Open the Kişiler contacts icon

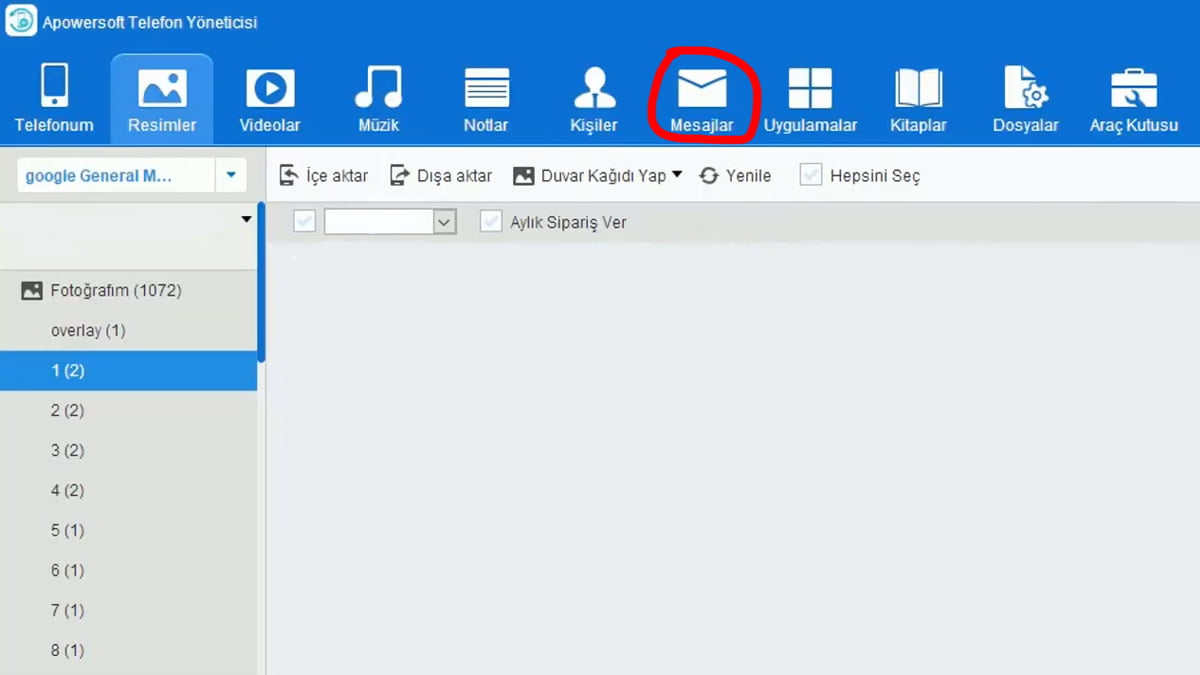pyautogui.click(x=594, y=88)
